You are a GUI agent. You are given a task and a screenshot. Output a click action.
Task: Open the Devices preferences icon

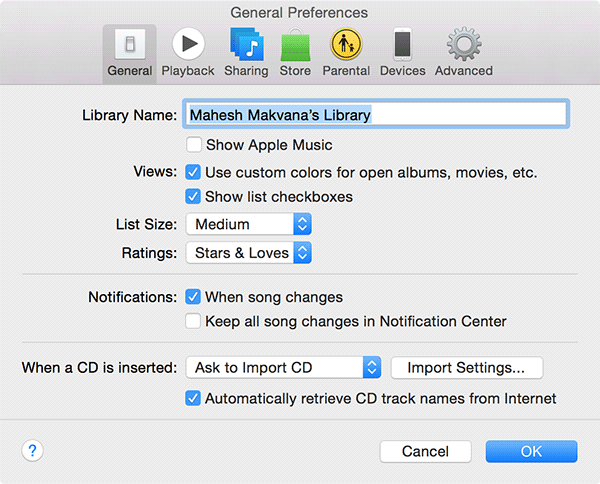pos(402,46)
